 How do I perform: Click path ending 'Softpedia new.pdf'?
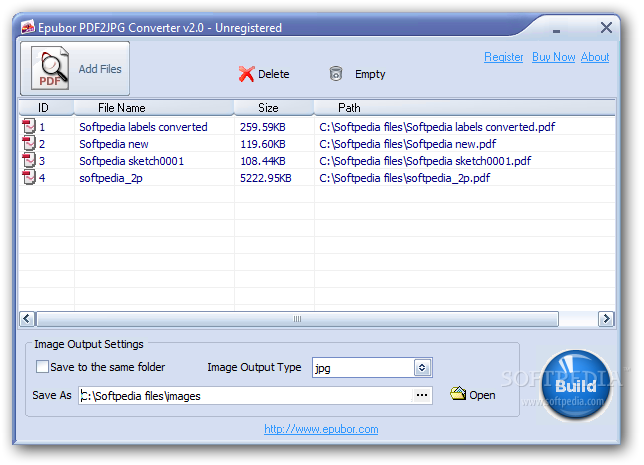407,144
